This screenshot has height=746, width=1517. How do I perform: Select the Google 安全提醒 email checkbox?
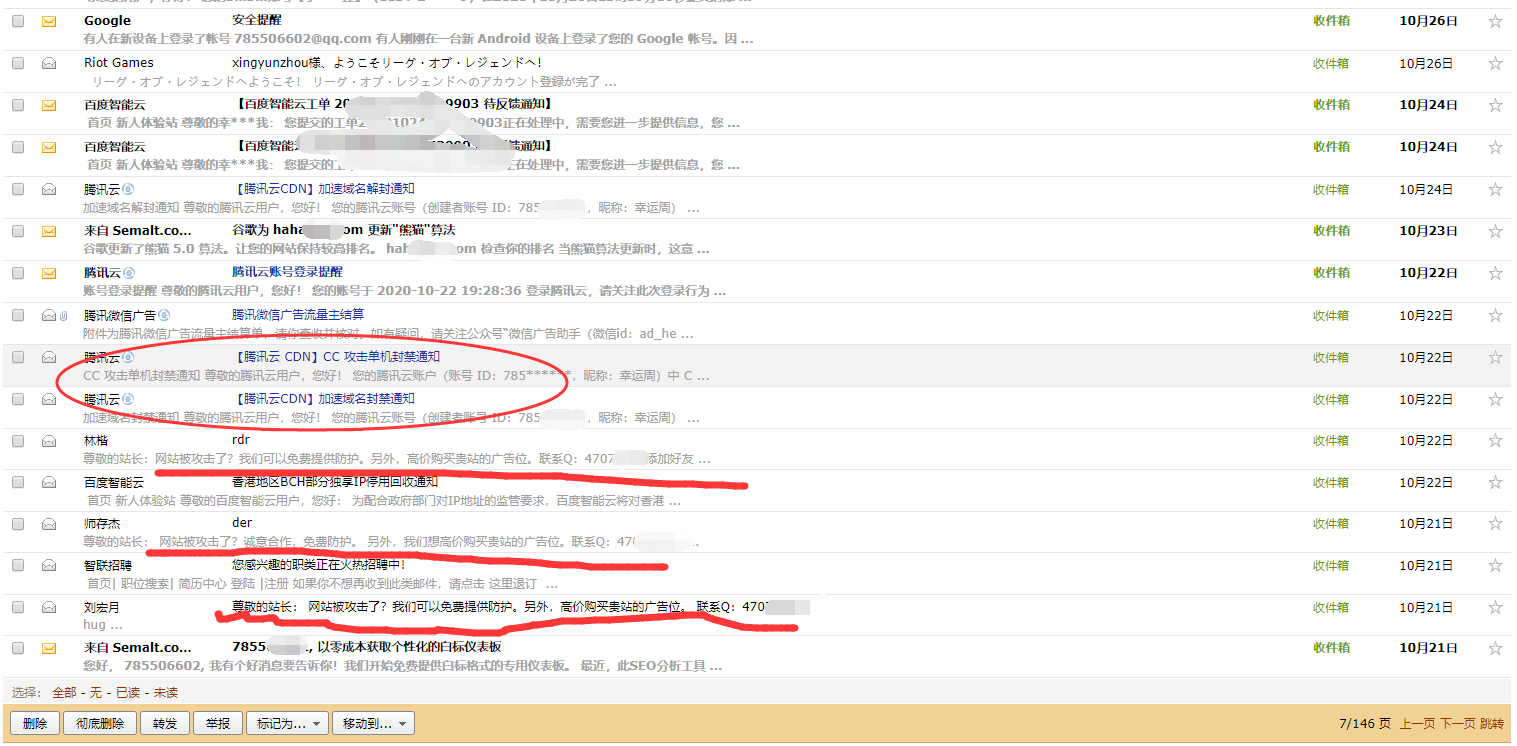[18, 21]
